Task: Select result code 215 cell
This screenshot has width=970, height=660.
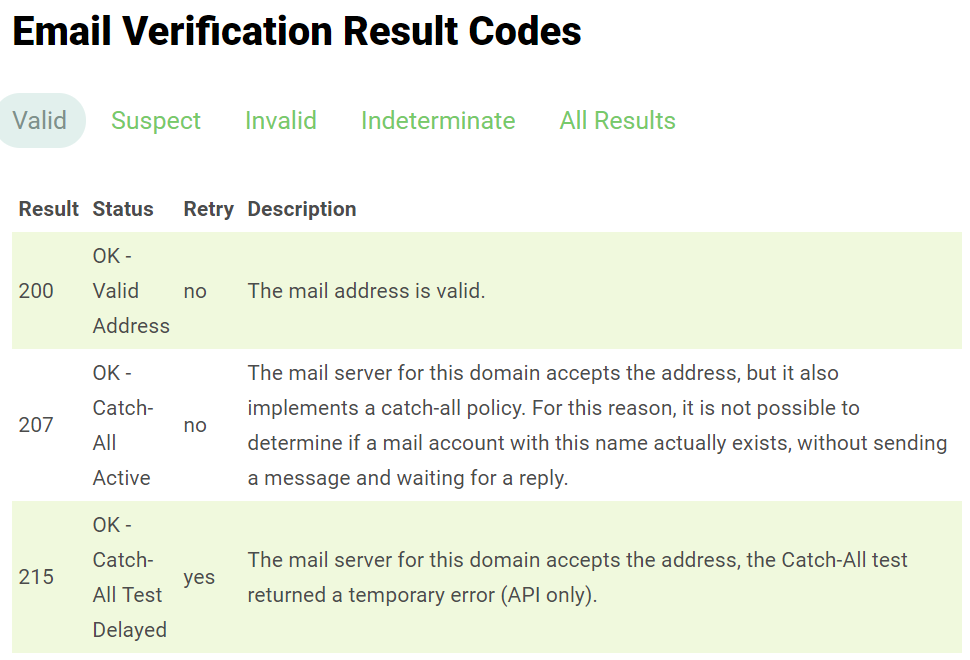Action: tap(36, 577)
